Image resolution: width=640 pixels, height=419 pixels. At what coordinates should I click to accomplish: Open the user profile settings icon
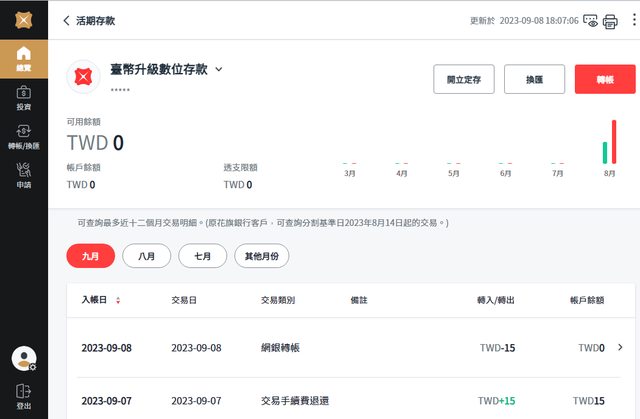point(23,358)
